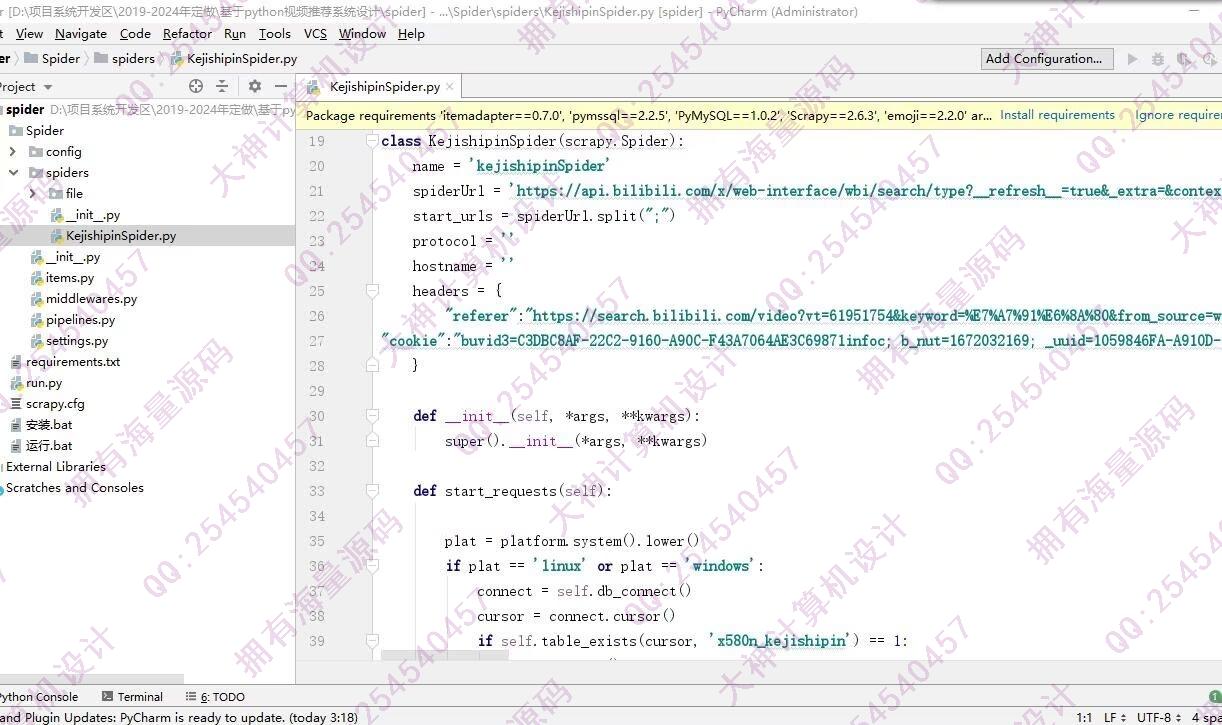Open line separator LF selector
The width and height of the screenshot is (1222, 725).
click(x=1114, y=717)
